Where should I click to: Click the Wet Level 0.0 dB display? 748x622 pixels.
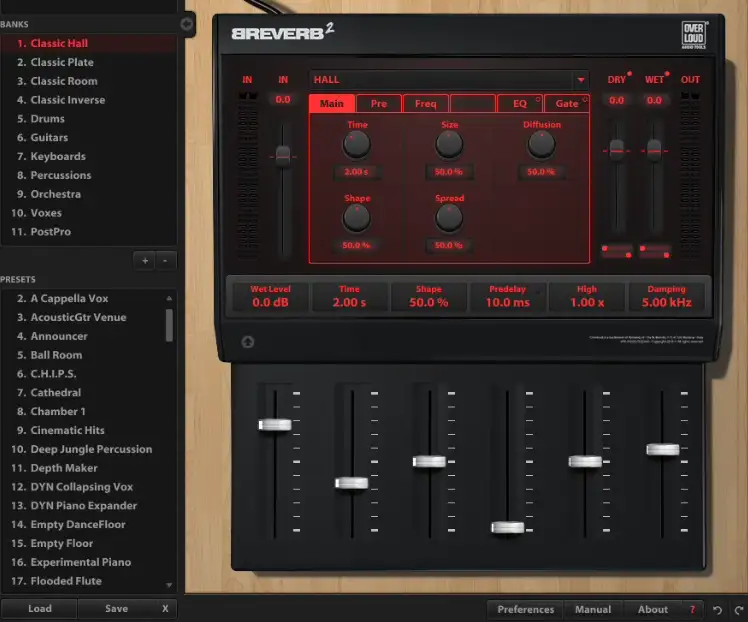[270, 297]
